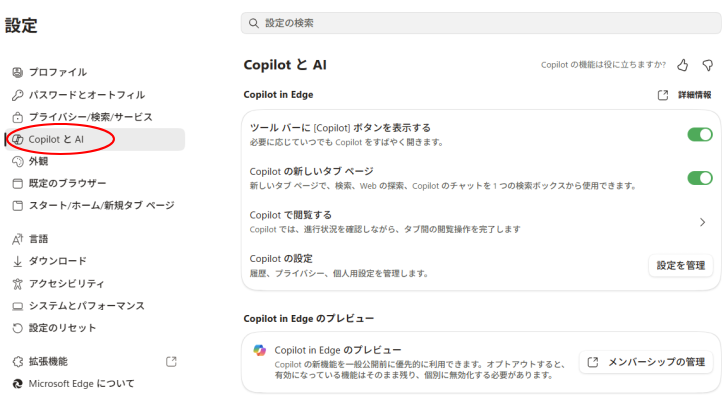Click the プロファイル profile icon
Viewport: 728px width, 404px height.
(18, 72)
